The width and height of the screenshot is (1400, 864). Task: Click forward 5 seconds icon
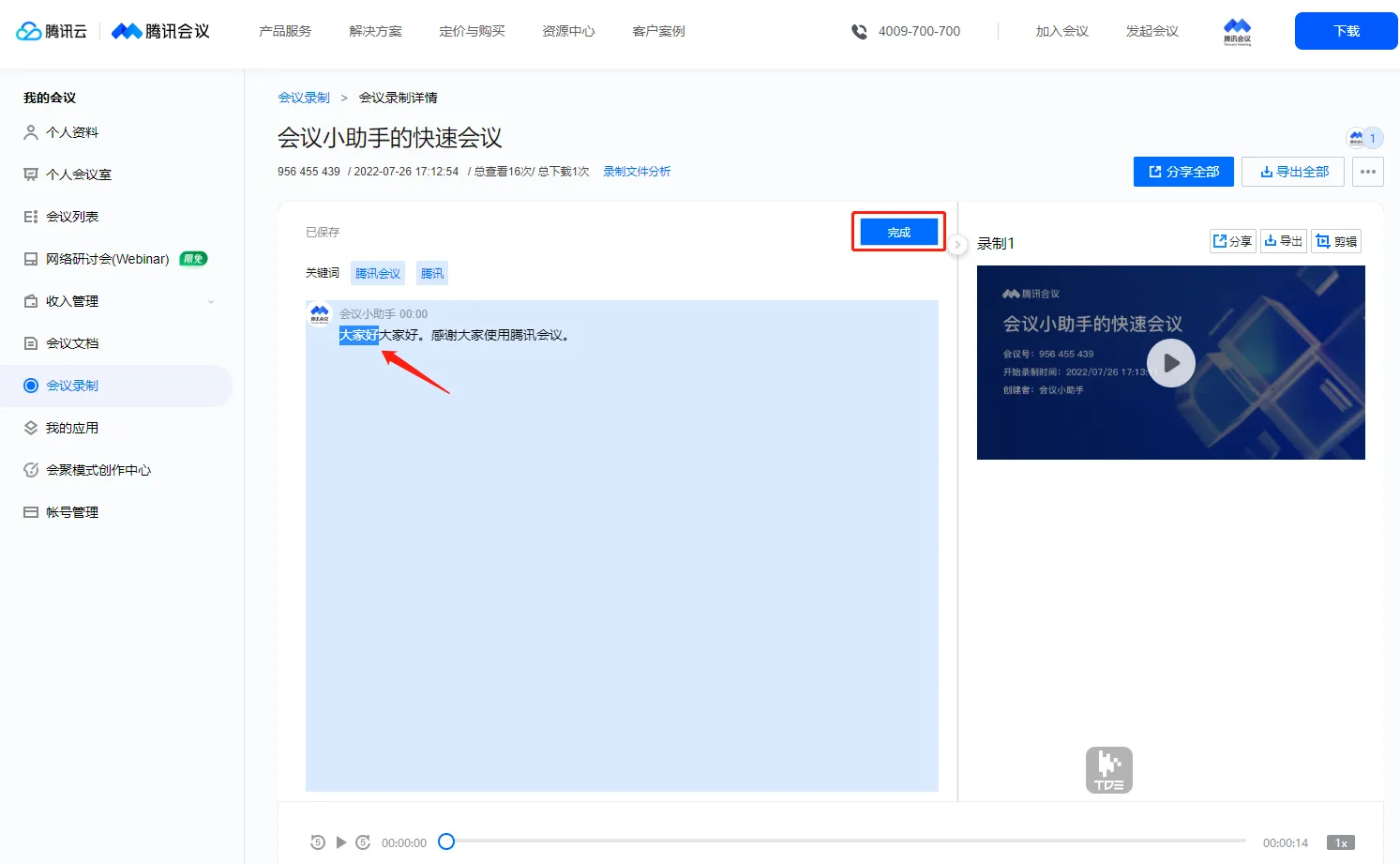(364, 842)
